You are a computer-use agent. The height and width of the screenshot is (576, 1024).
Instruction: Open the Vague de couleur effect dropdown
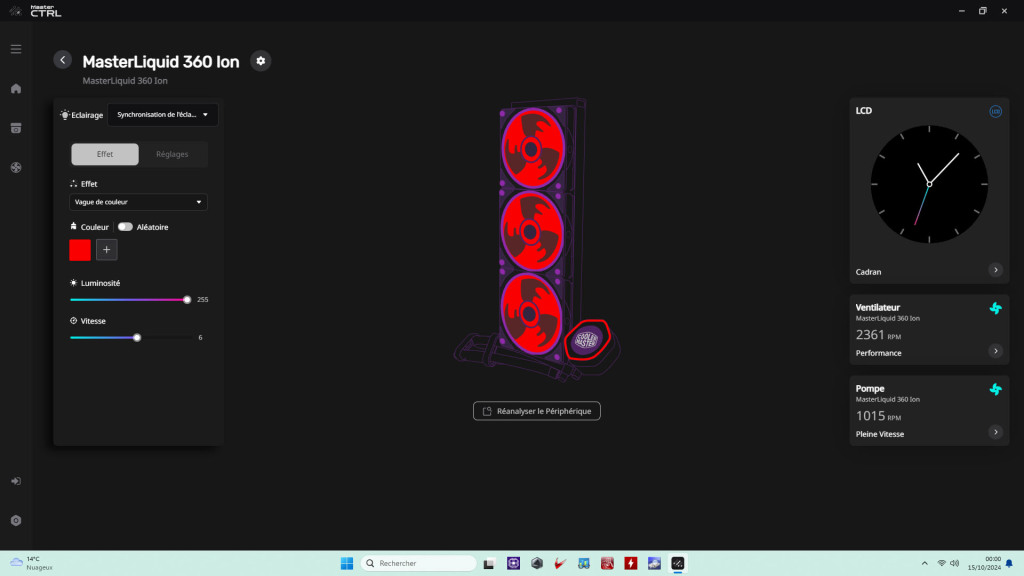click(x=138, y=202)
